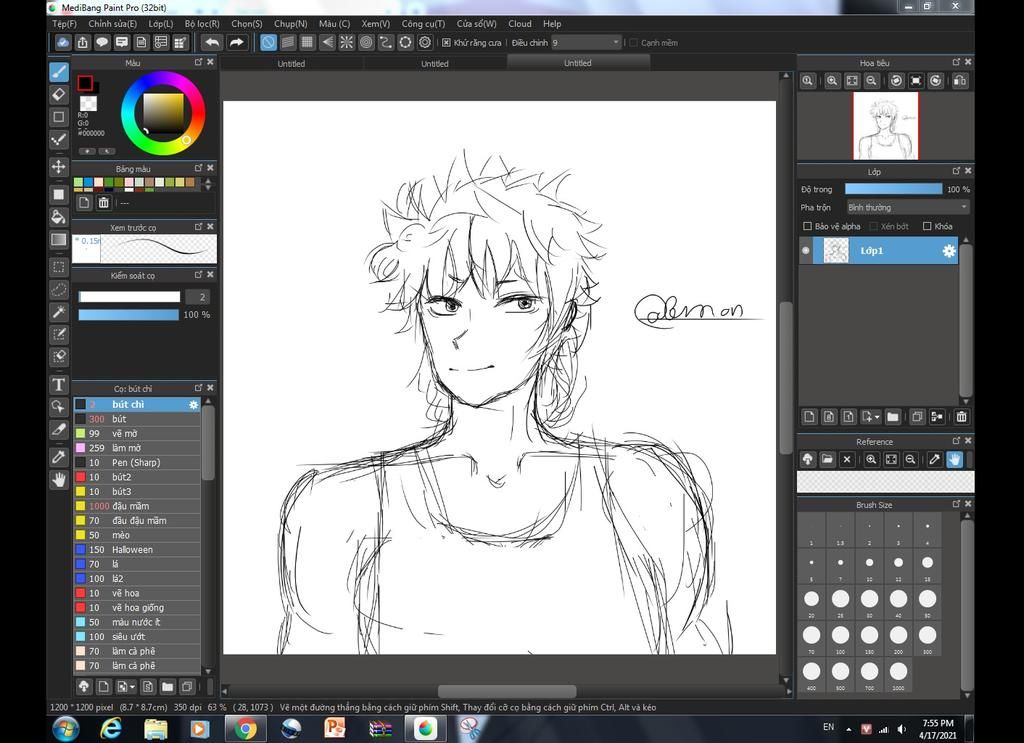Viewport: 1024px width, 743px height.
Task: Expand the add-layer dropdown arrow in Layer panel
Action: click(x=877, y=417)
